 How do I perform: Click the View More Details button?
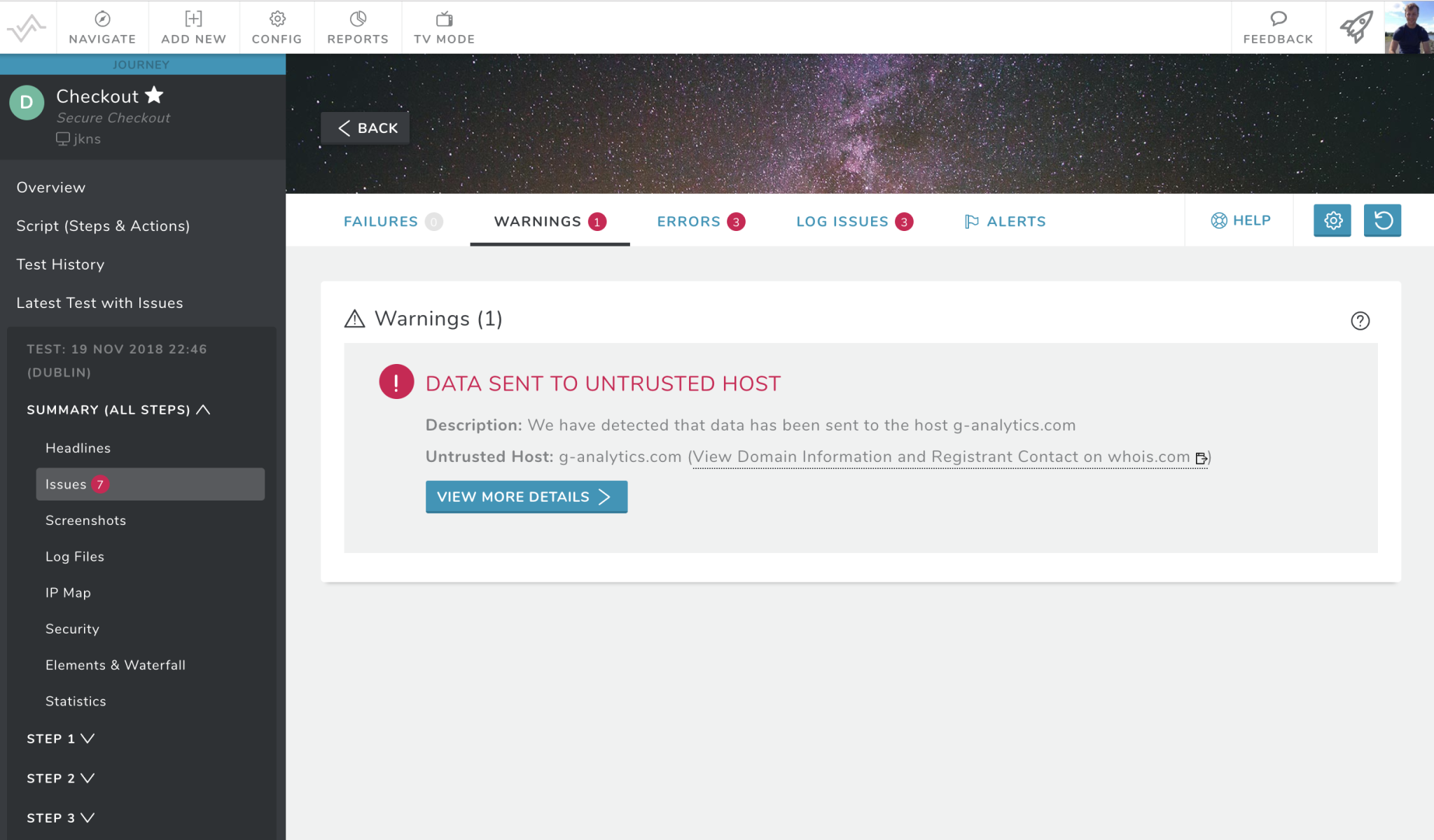coord(526,496)
